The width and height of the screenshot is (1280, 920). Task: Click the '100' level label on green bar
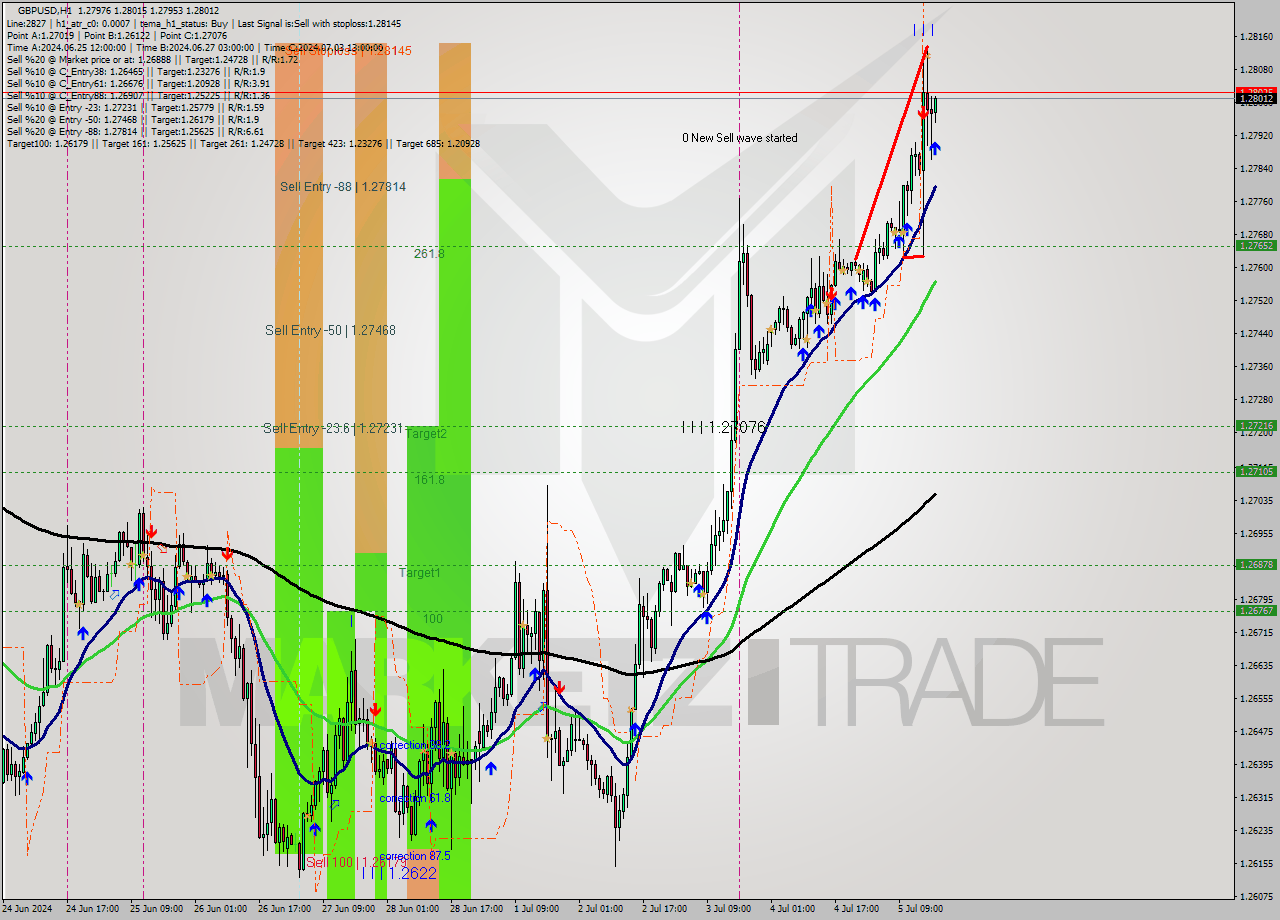[x=432, y=619]
